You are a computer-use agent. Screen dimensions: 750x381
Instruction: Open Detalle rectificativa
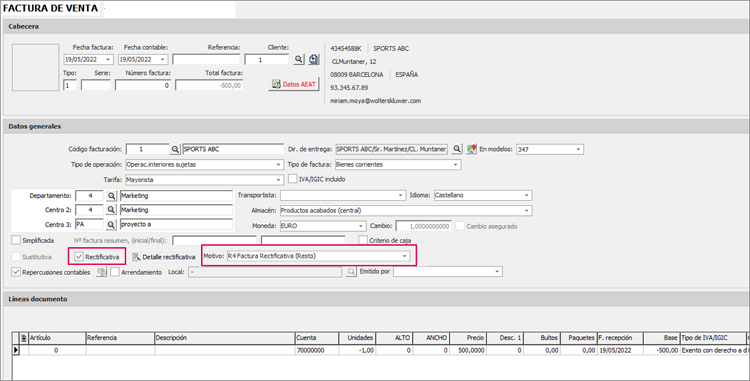[164, 257]
